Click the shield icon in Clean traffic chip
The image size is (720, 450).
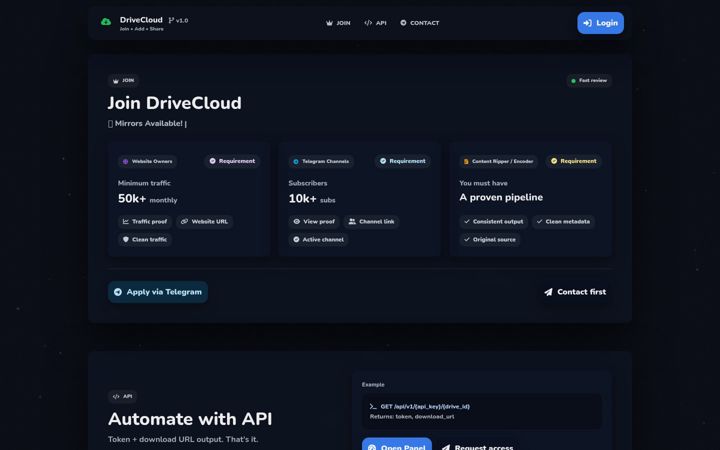click(x=125, y=239)
